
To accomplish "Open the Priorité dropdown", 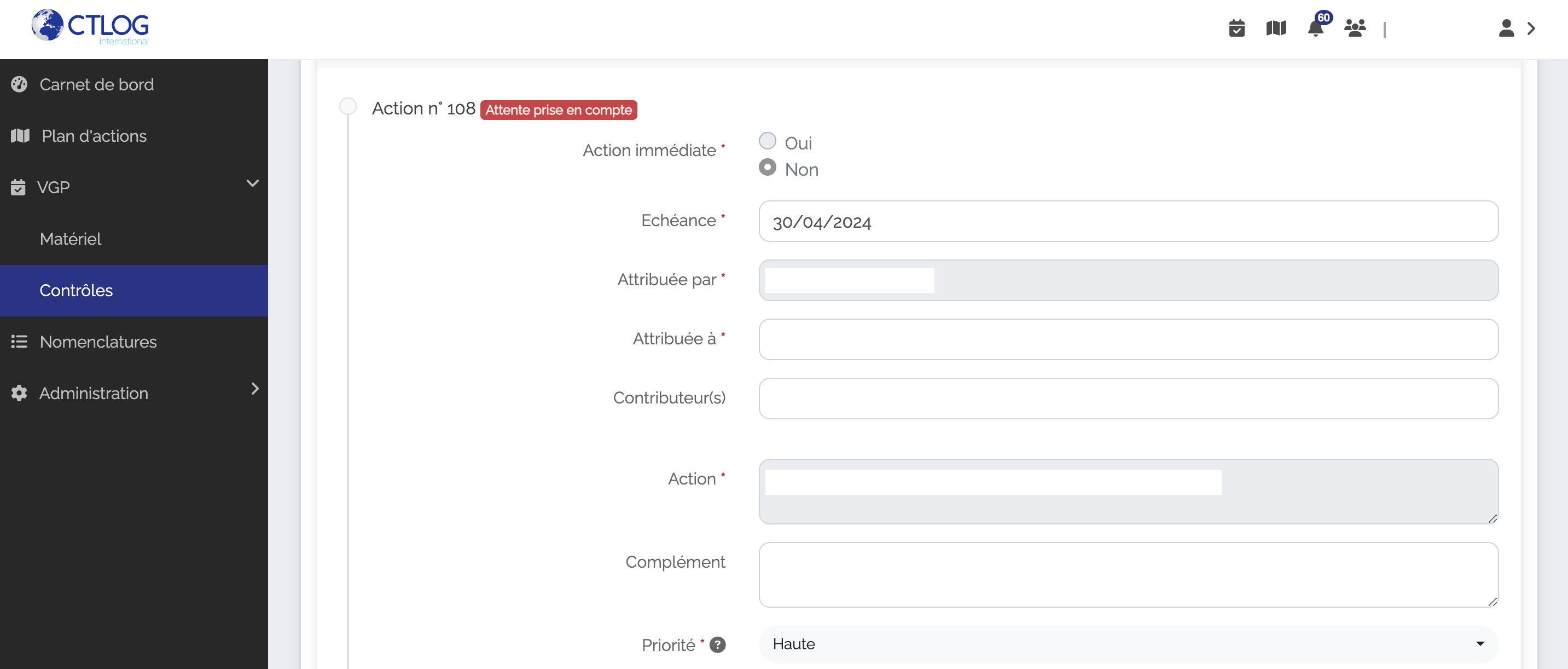I will pyautogui.click(x=1128, y=644).
